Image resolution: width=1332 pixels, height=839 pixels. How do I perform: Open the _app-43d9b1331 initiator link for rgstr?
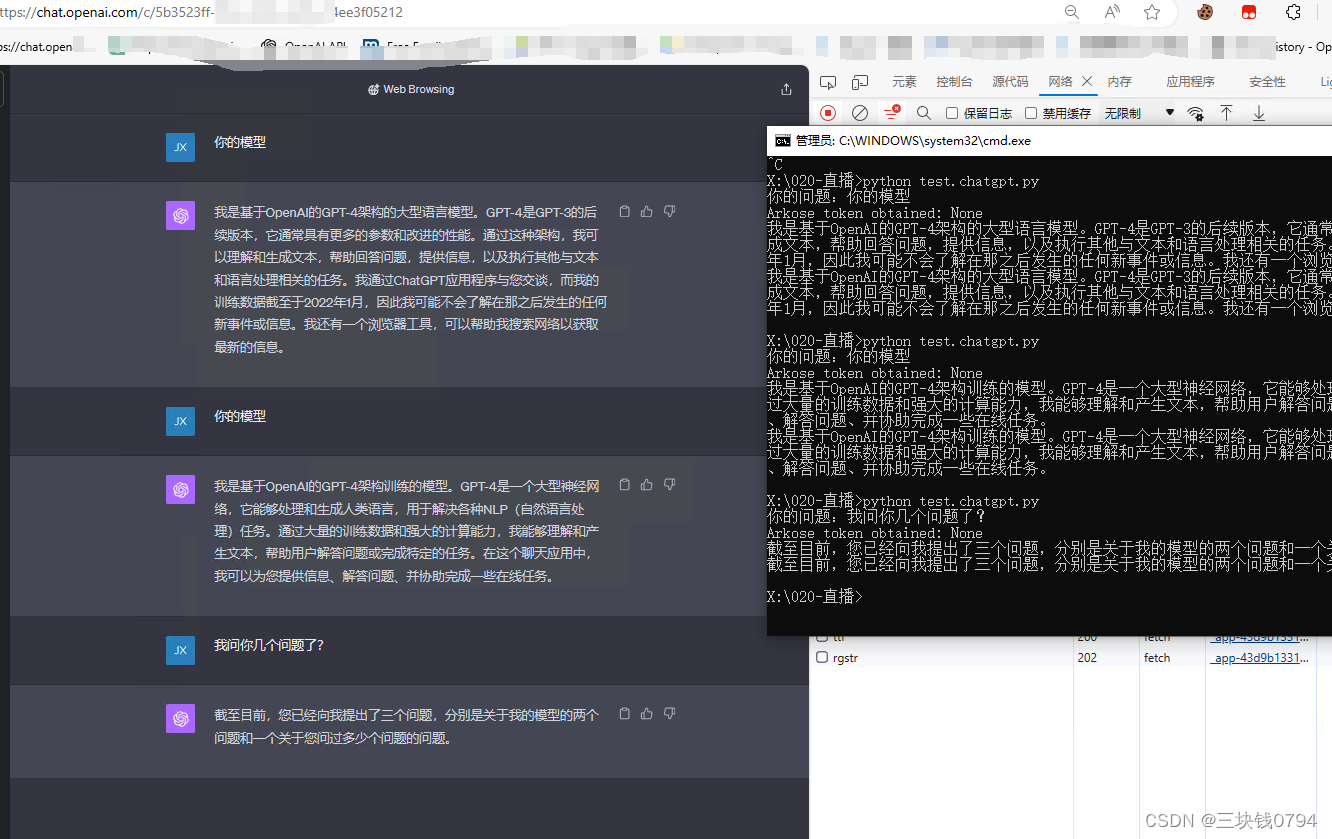click(x=1260, y=658)
